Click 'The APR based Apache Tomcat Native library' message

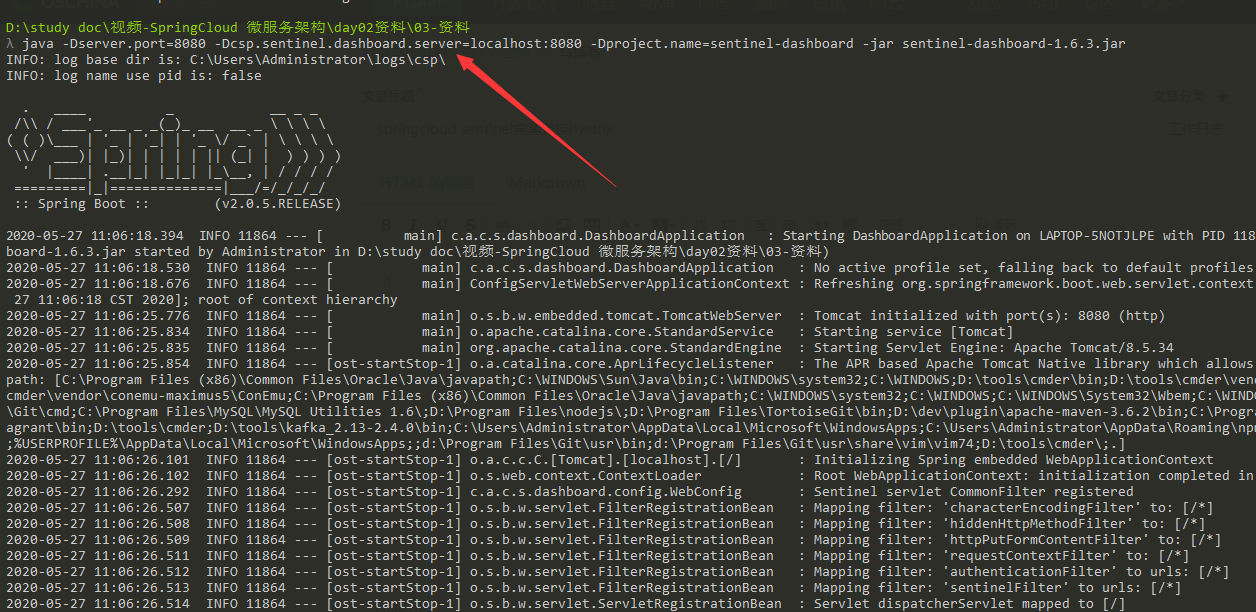click(1033, 364)
